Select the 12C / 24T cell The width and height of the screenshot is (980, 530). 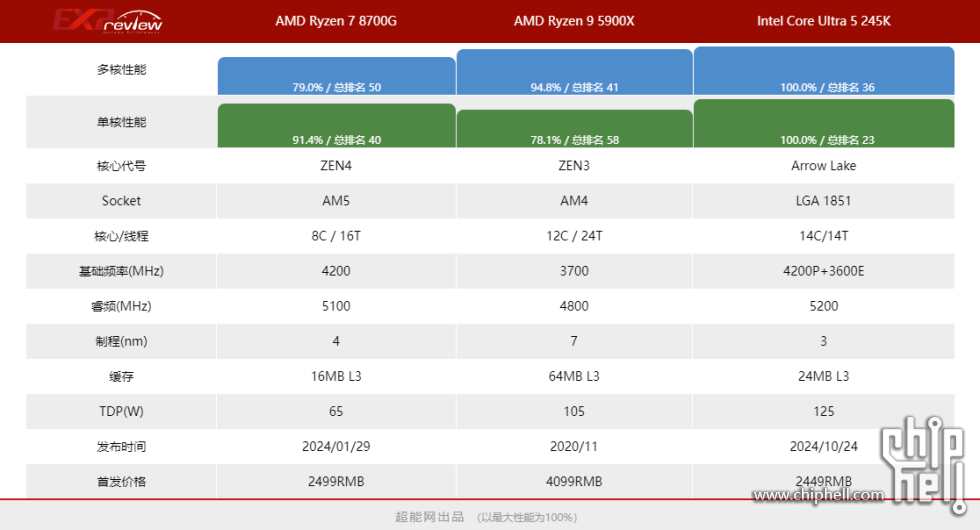(574, 236)
